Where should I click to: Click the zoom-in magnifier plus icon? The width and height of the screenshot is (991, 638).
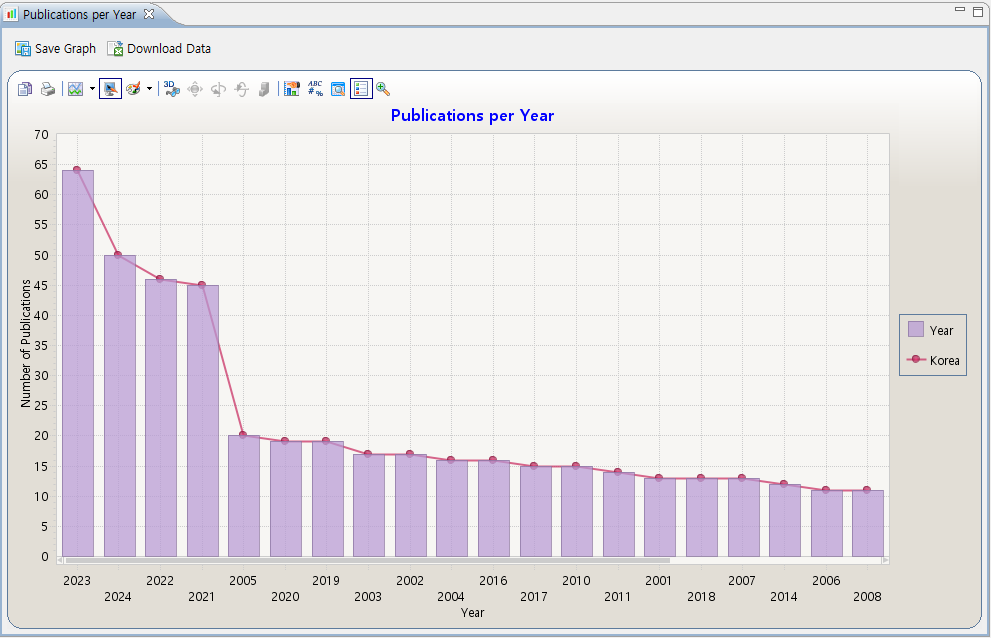383,89
